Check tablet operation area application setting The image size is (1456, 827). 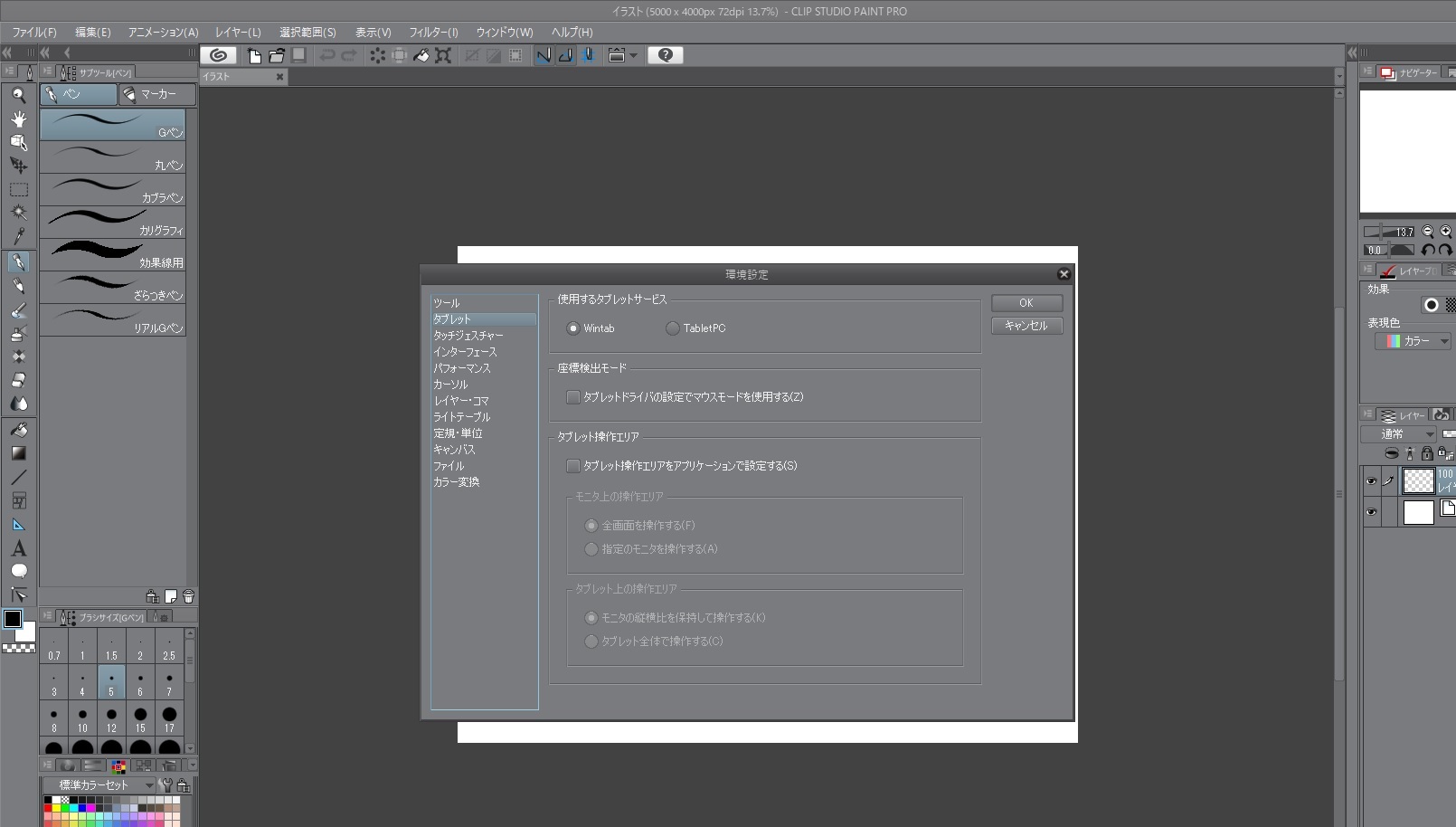[573, 466]
